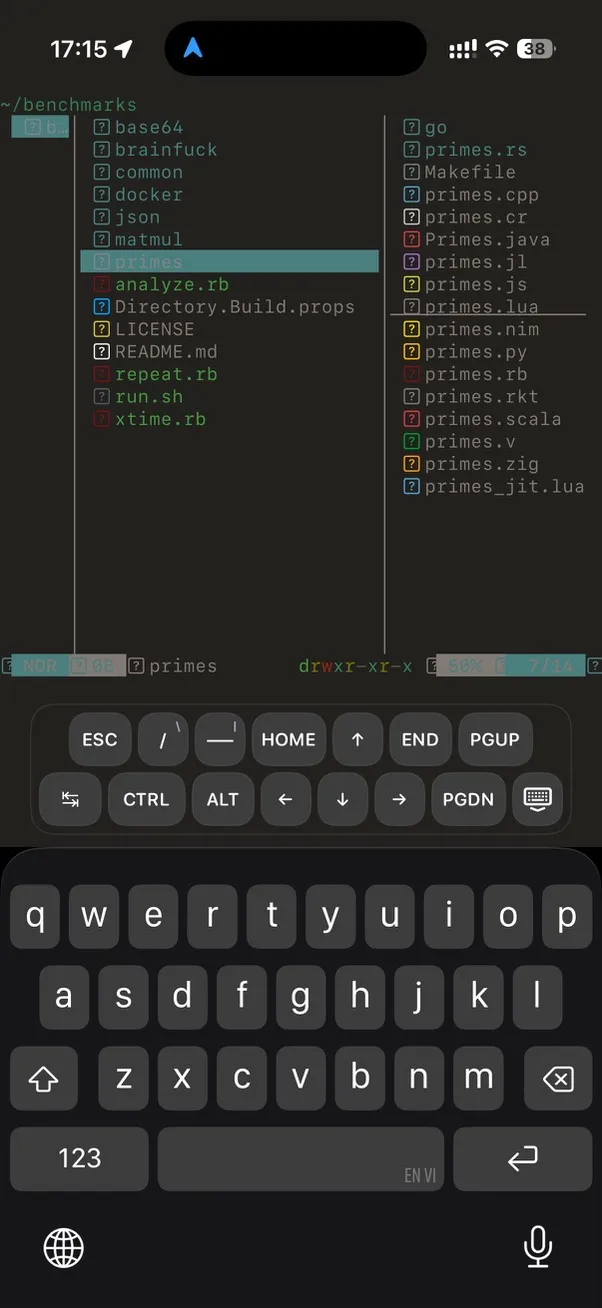Tap the up arrow key
The width and height of the screenshot is (602, 1308).
pos(357,740)
